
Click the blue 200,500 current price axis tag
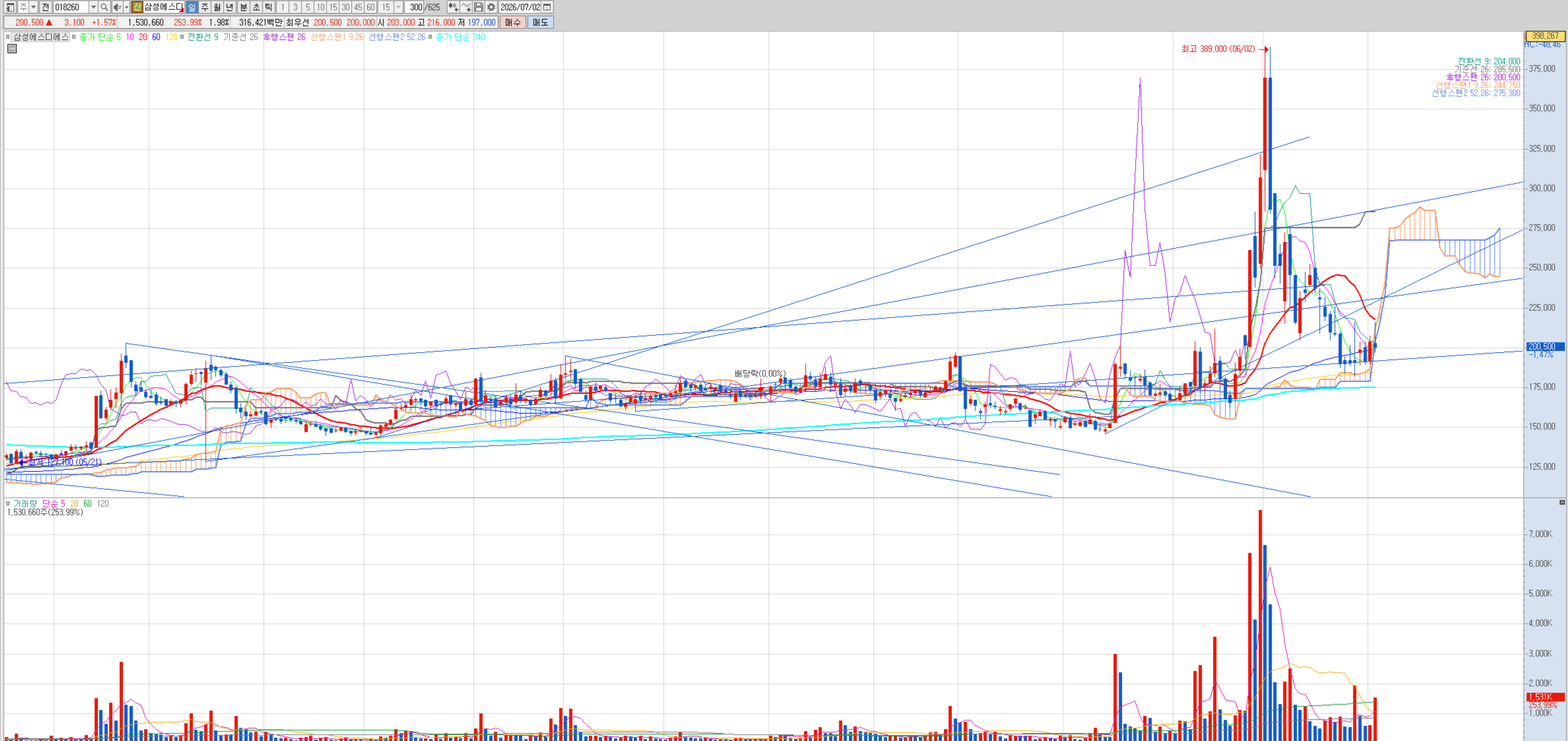[x=1545, y=346]
